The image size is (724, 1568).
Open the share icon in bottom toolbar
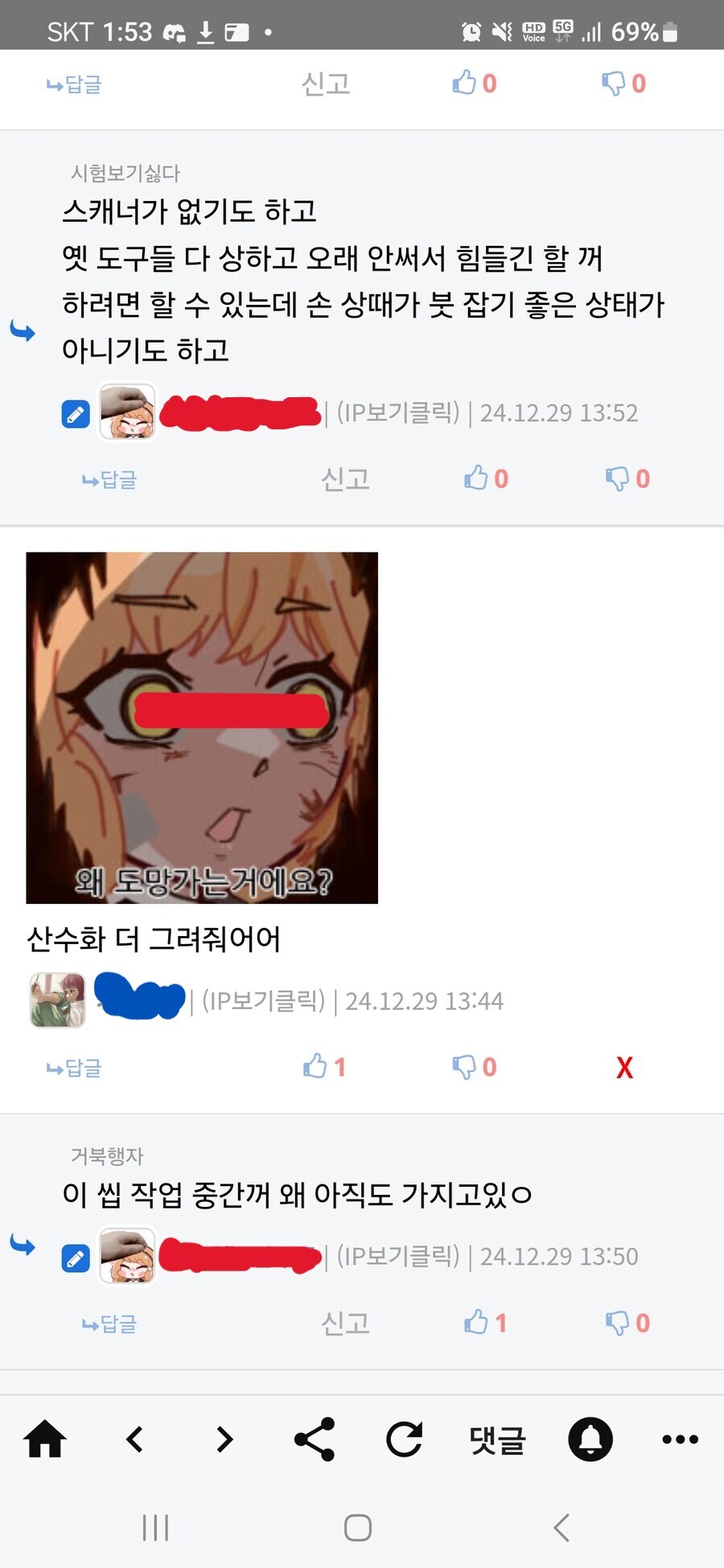click(x=315, y=1439)
